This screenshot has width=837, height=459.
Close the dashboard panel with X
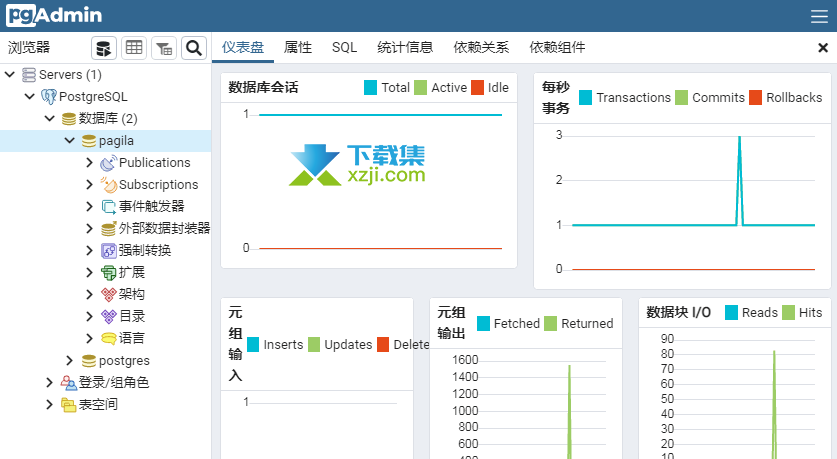pos(823,48)
